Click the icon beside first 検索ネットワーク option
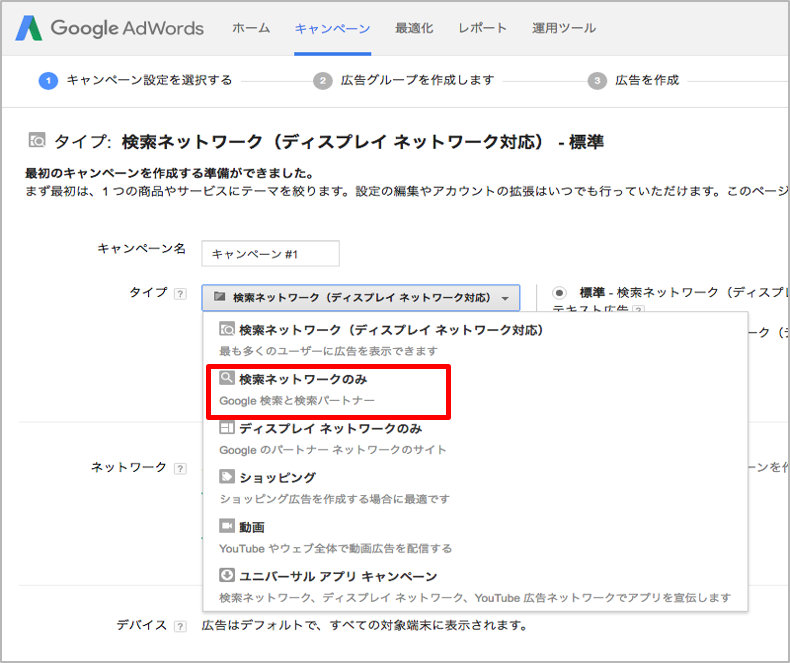 (227, 329)
